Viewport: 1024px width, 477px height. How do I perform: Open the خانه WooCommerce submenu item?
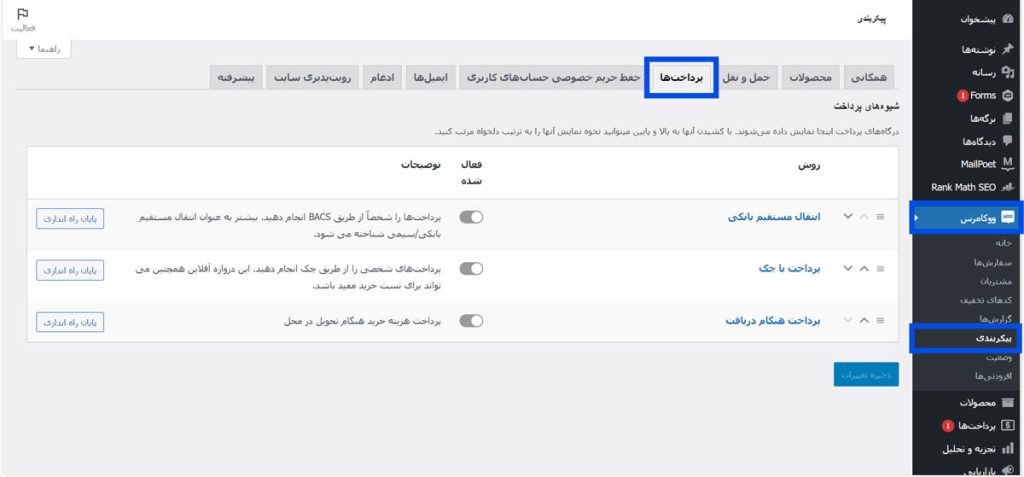pyautogui.click(x=1003, y=242)
